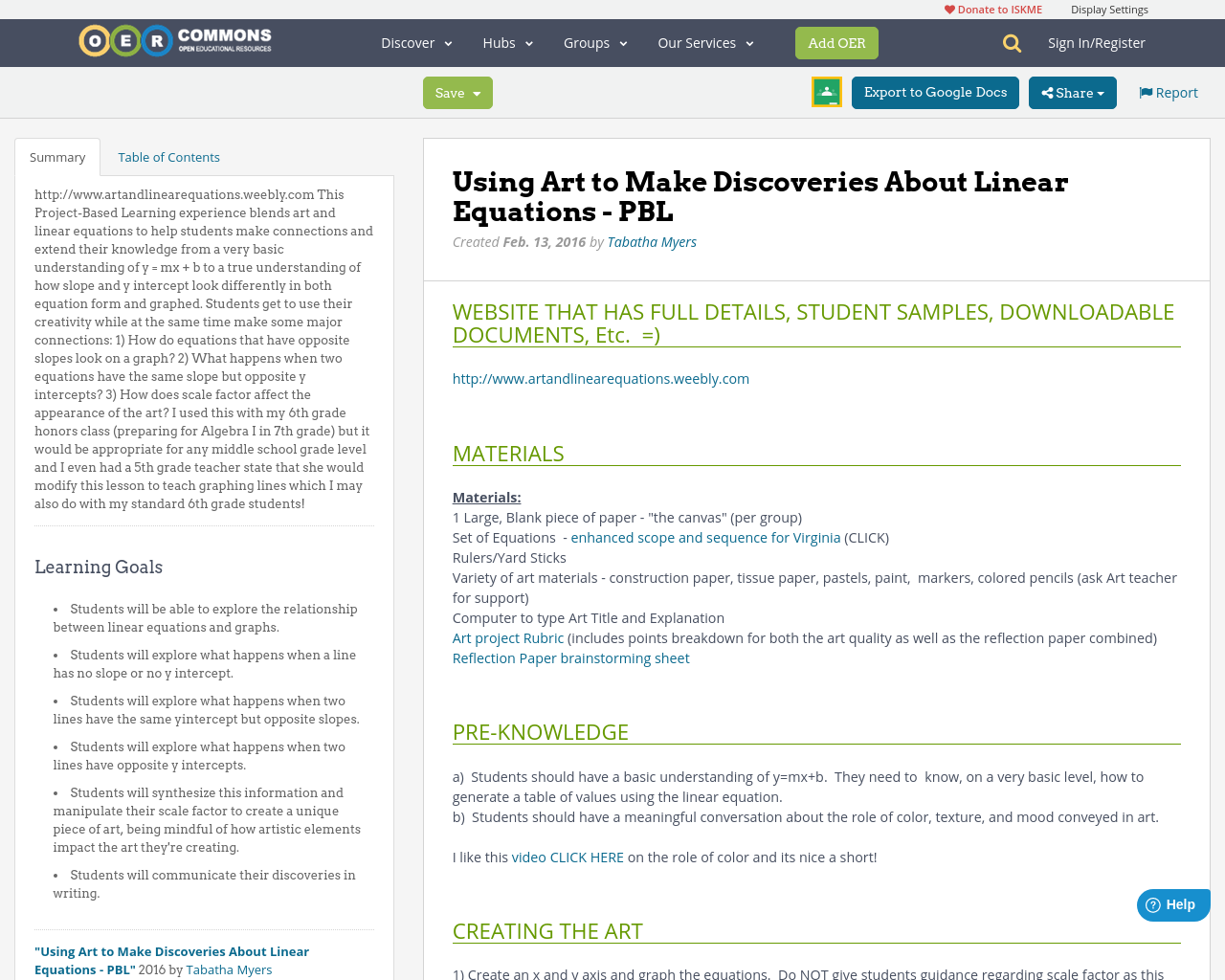Image resolution: width=1225 pixels, height=980 pixels.
Task: Open Display Settings
Action: pos(1109,8)
